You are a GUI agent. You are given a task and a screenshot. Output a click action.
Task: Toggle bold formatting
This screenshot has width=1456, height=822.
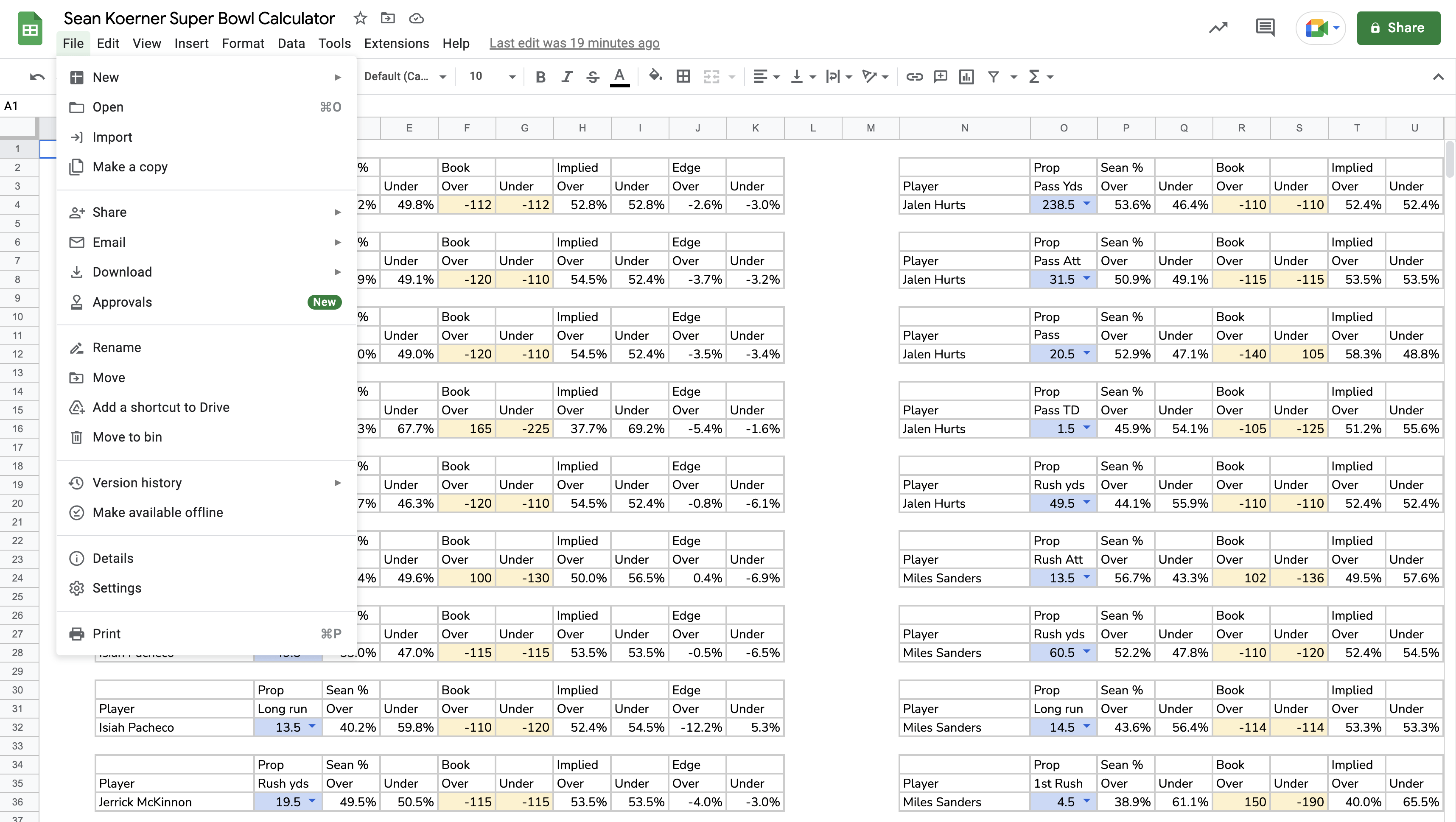(540, 76)
